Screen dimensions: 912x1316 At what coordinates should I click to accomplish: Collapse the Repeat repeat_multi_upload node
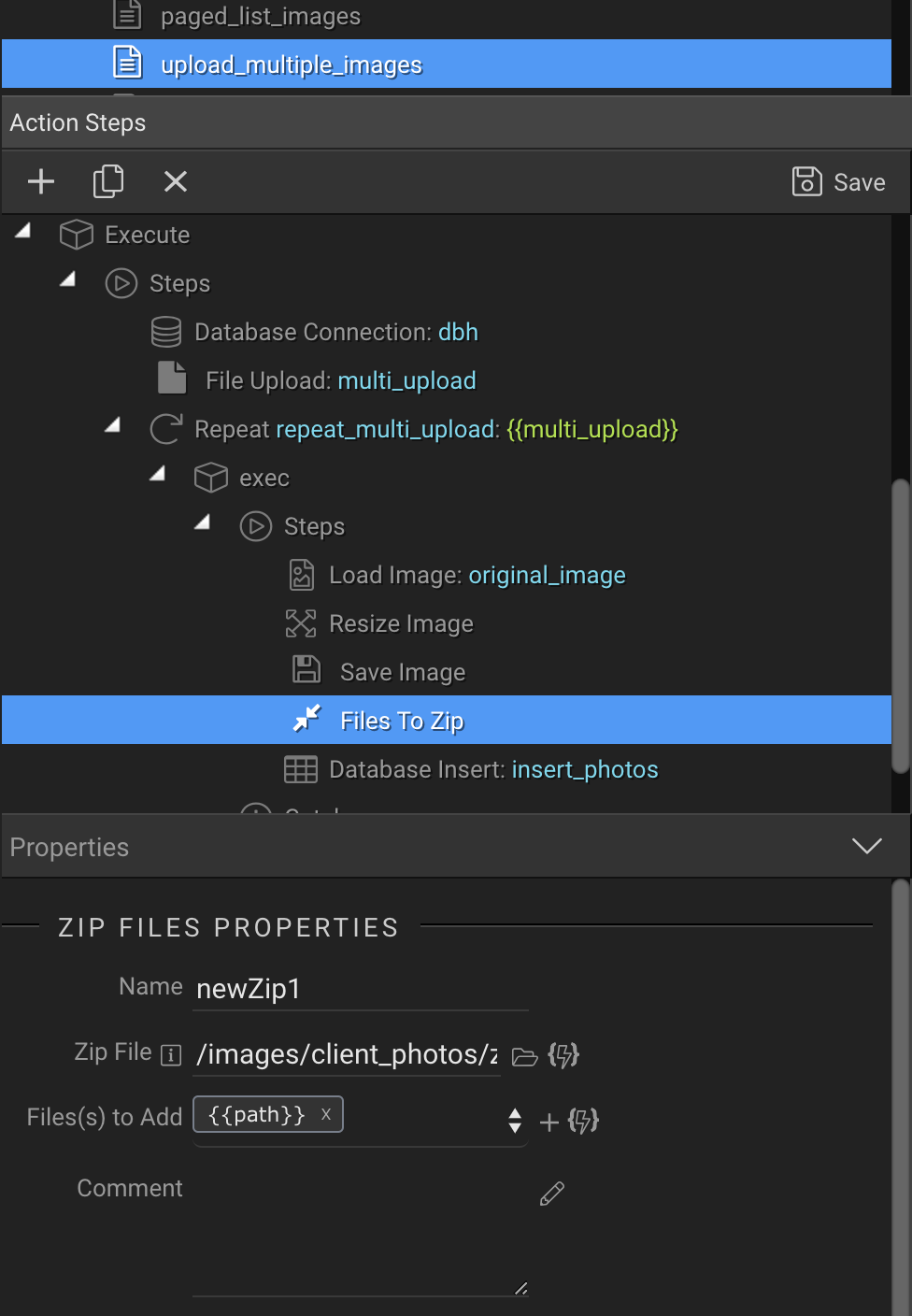[113, 425]
